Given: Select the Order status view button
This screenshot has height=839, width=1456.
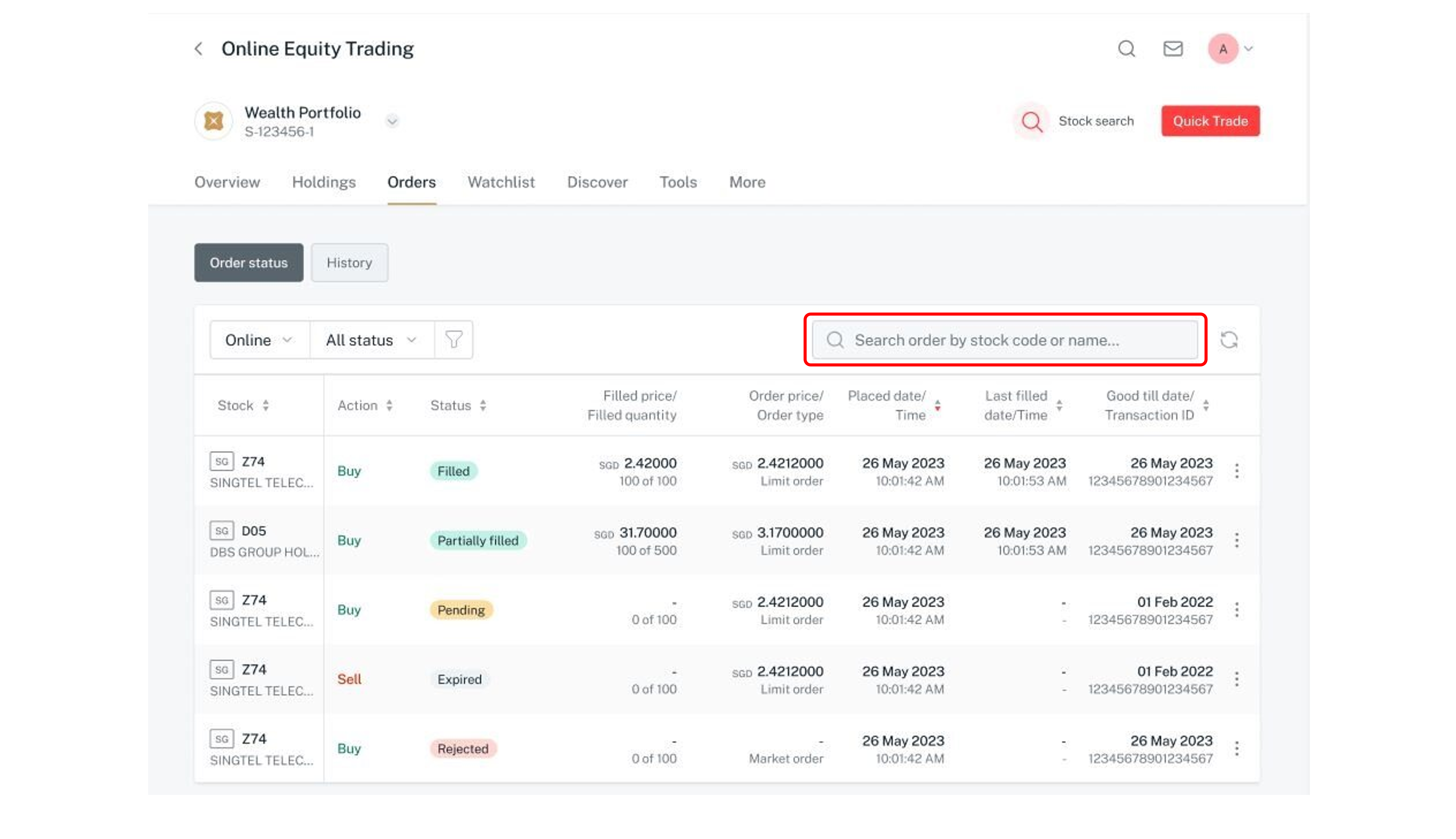Looking at the screenshot, I should [248, 263].
